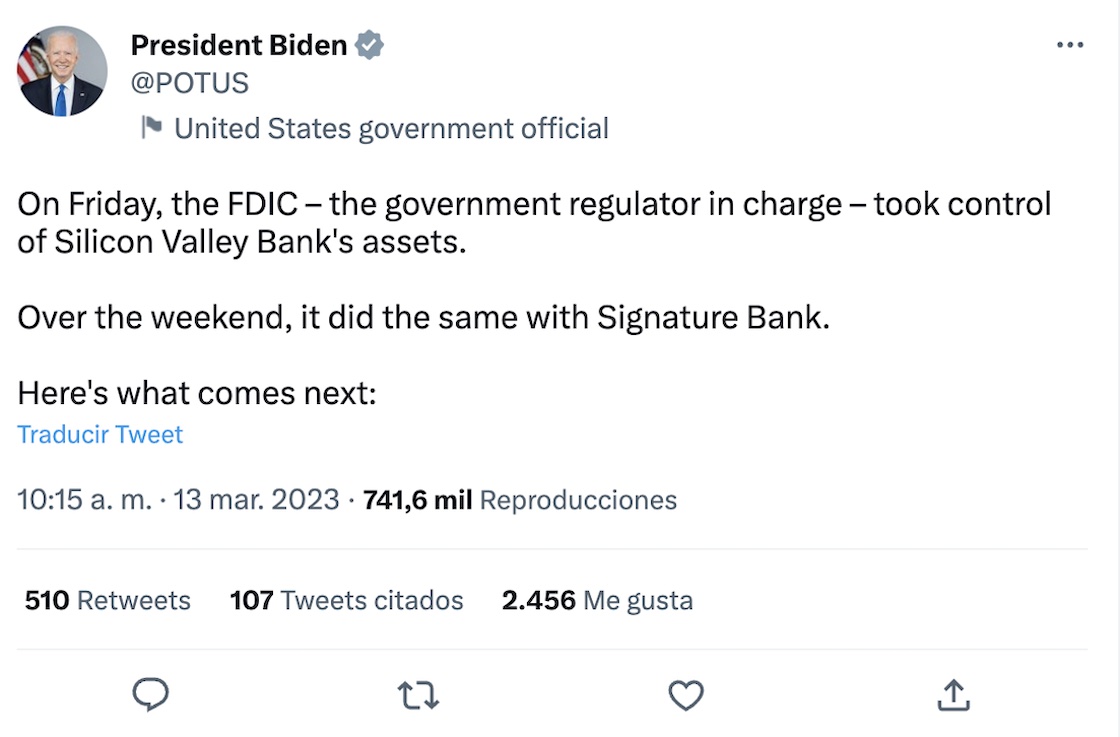This screenshot has height=737, width=1120.
Task: Click the share upload icon
Action: [x=953, y=694]
